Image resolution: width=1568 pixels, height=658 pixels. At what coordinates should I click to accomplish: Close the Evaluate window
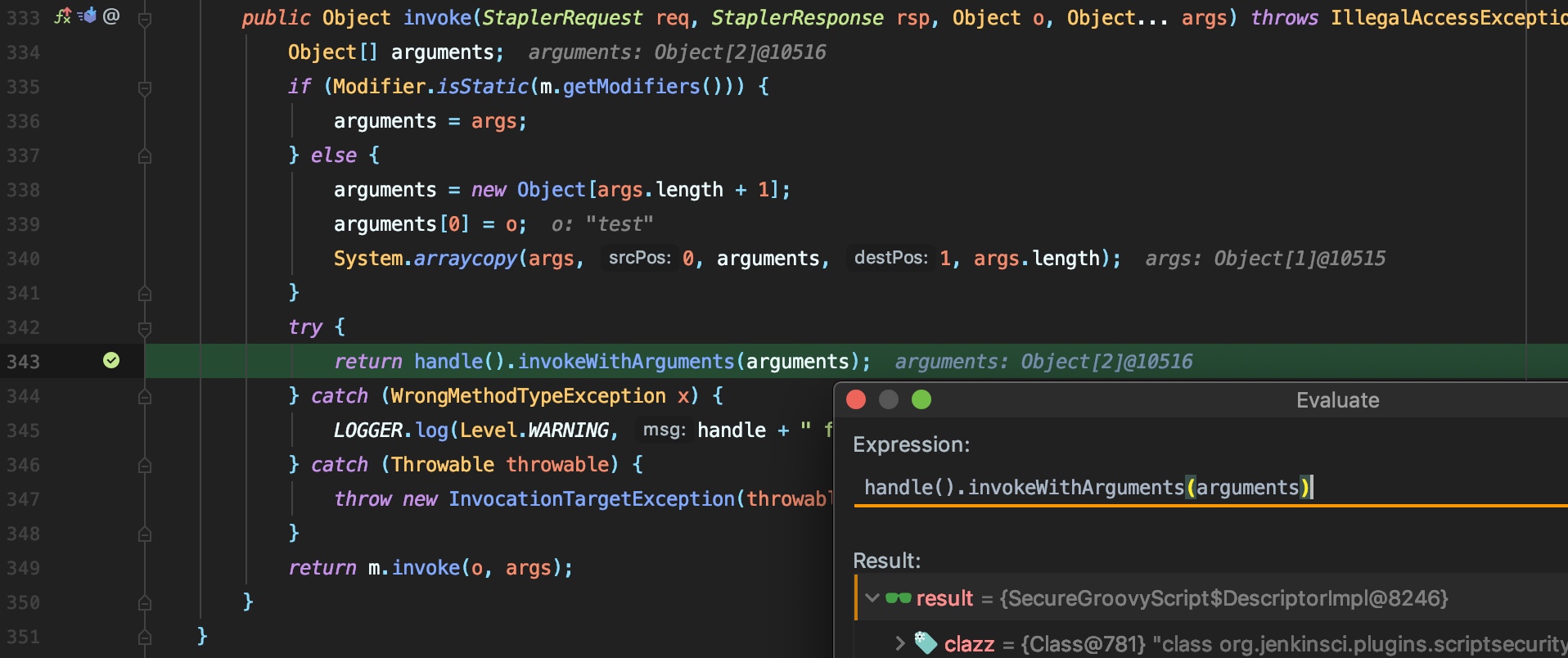point(856,399)
